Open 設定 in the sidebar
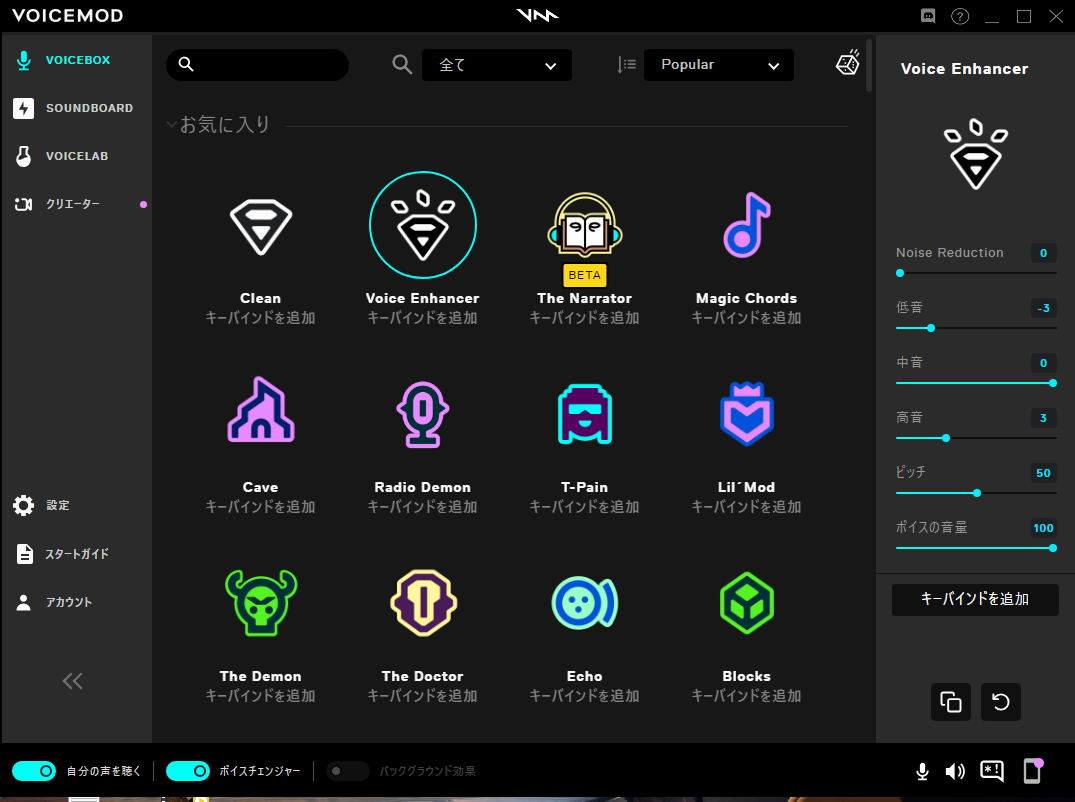 pos(76,506)
